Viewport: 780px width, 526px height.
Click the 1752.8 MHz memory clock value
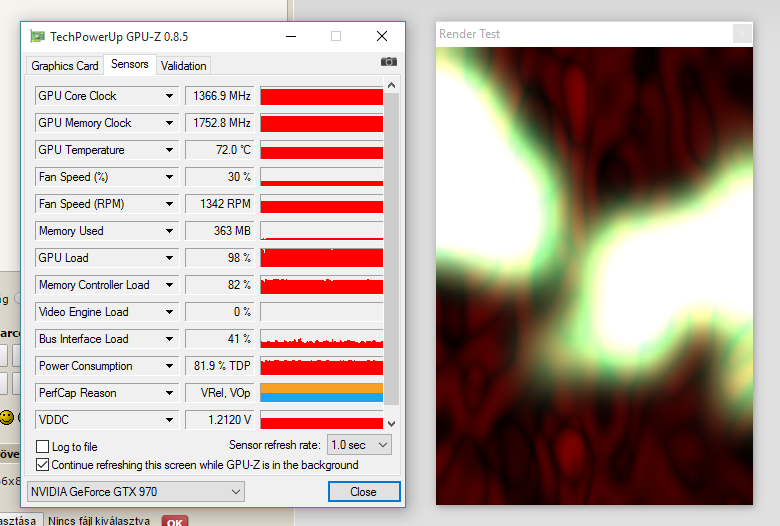[219, 122]
